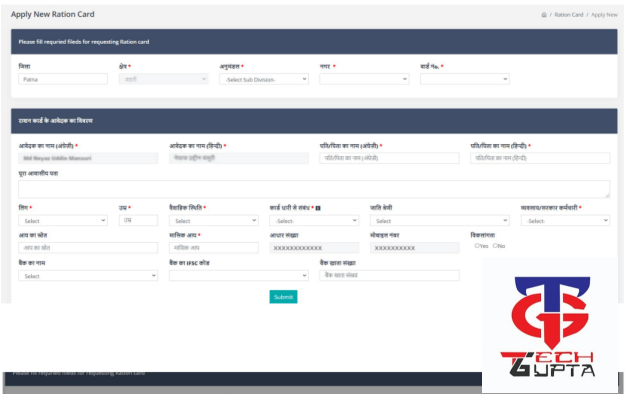The width and height of the screenshot is (637, 394).
Task: Click the full residential address text area
Action: point(314,189)
